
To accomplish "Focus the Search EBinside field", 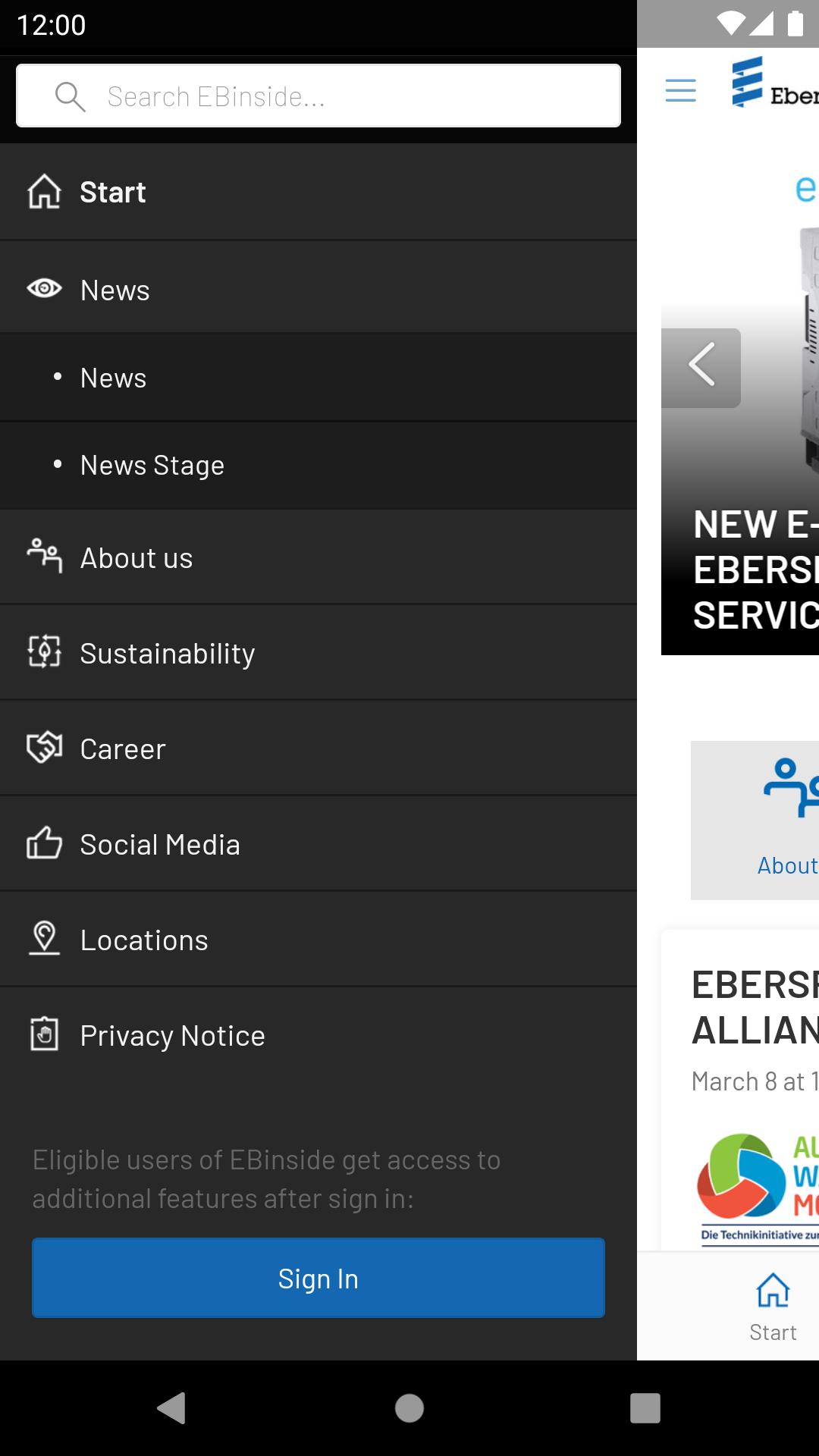I will tap(318, 96).
